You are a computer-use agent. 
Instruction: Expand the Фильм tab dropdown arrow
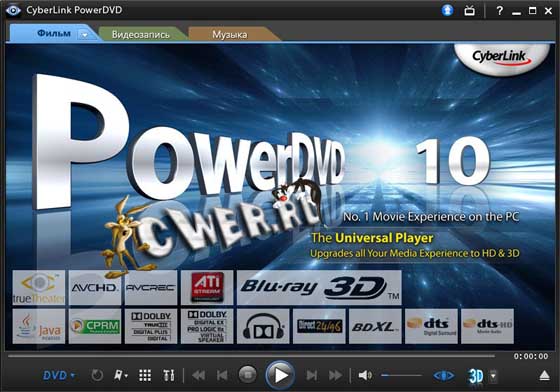click(85, 35)
